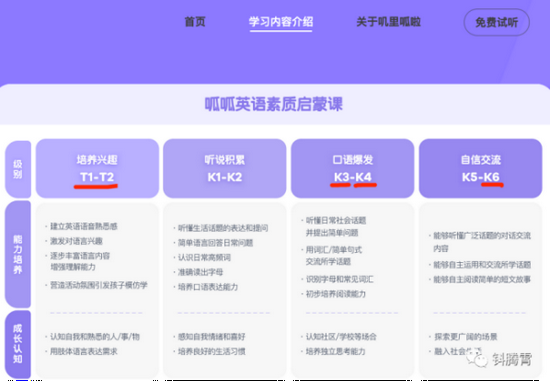Click the text 培养独立思考能力

(336, 351)
